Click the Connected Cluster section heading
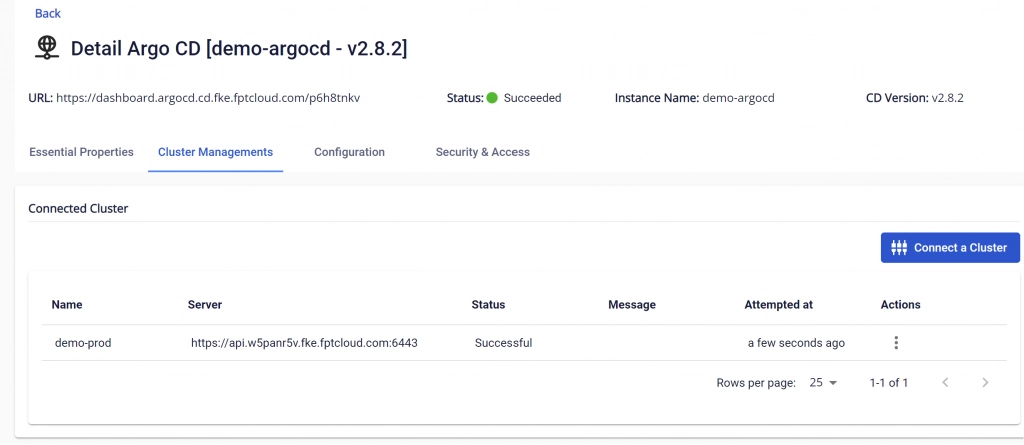The width and height of the screenshot is (1024, 445). point(78,209)
